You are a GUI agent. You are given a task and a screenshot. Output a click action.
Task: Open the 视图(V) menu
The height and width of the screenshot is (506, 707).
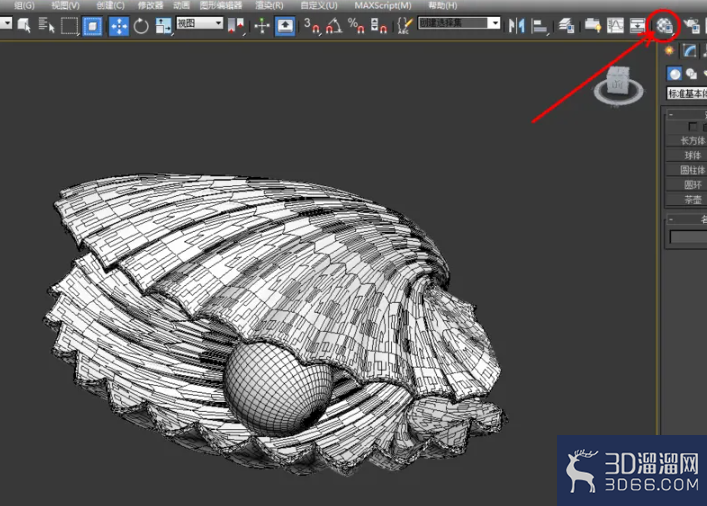65,5
